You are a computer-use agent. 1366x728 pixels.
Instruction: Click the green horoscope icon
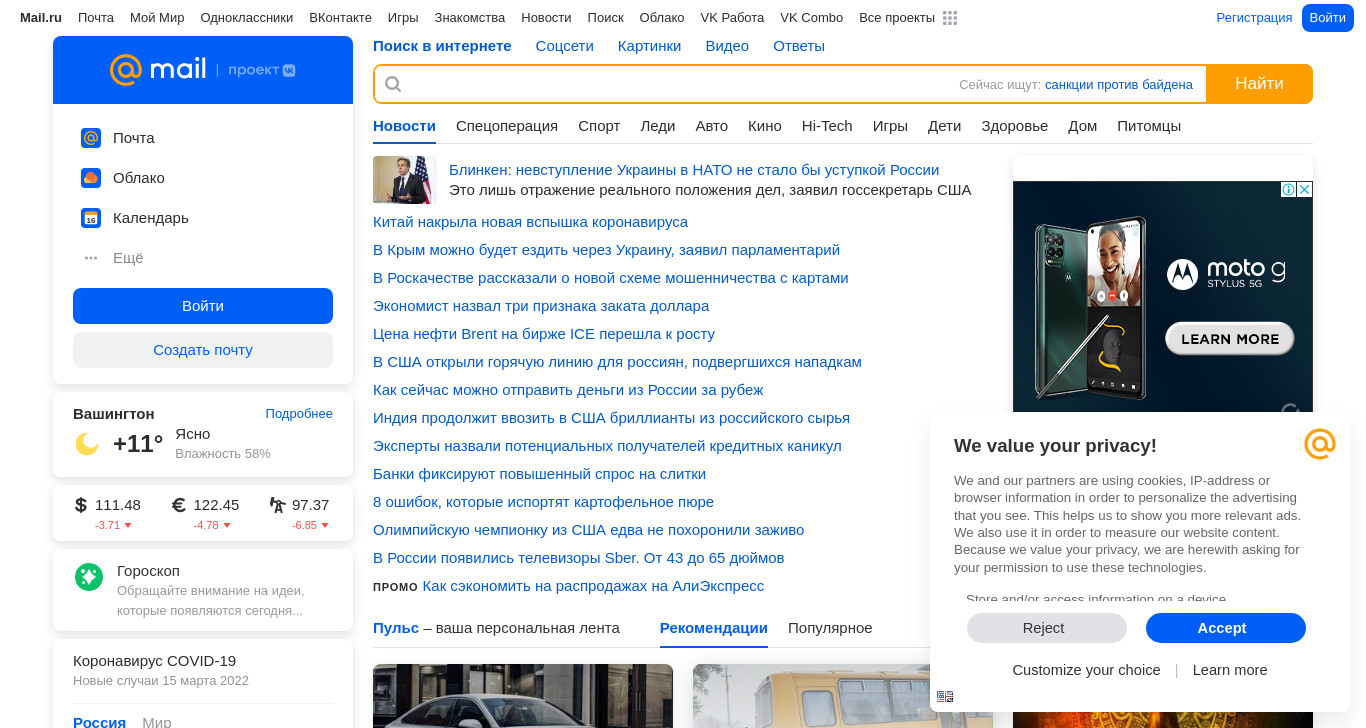click(x=89, y=577)
